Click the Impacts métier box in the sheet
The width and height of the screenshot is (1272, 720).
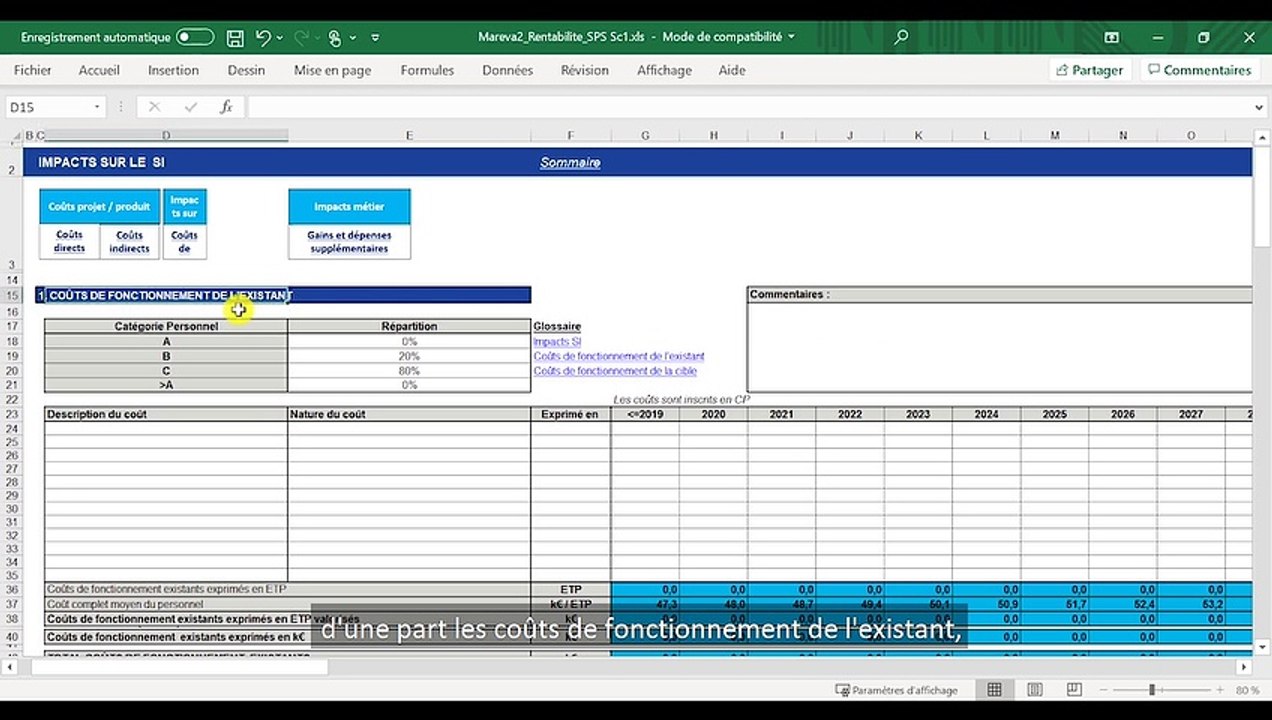[349, 207]
